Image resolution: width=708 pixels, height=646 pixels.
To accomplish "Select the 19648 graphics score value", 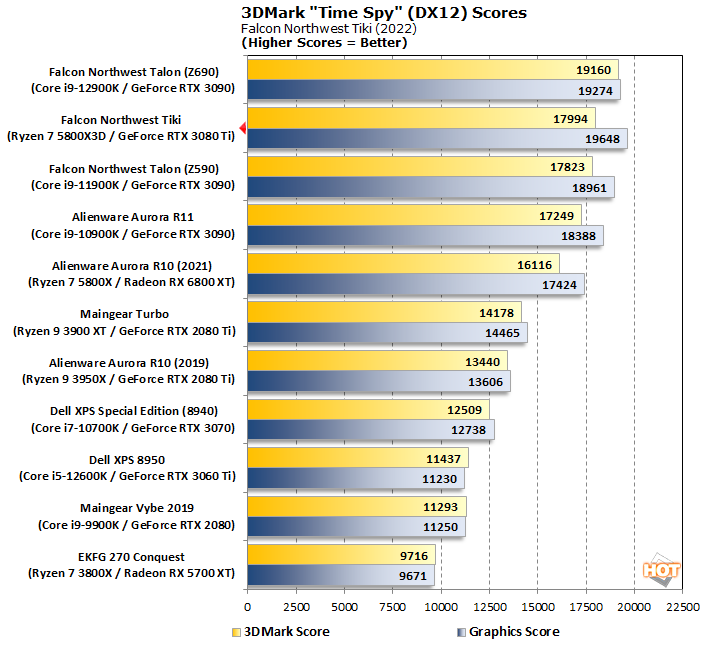I will tap(602, 139).
